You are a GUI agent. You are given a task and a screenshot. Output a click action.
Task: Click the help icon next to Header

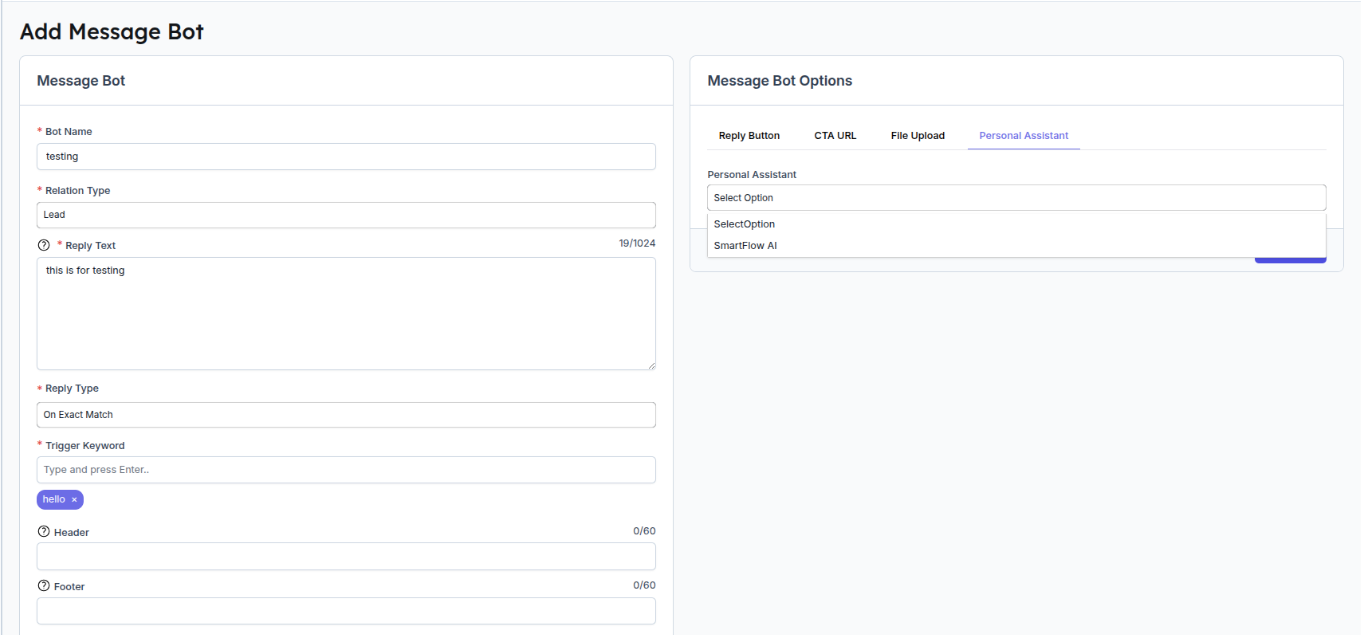click(x=43, y=532)
